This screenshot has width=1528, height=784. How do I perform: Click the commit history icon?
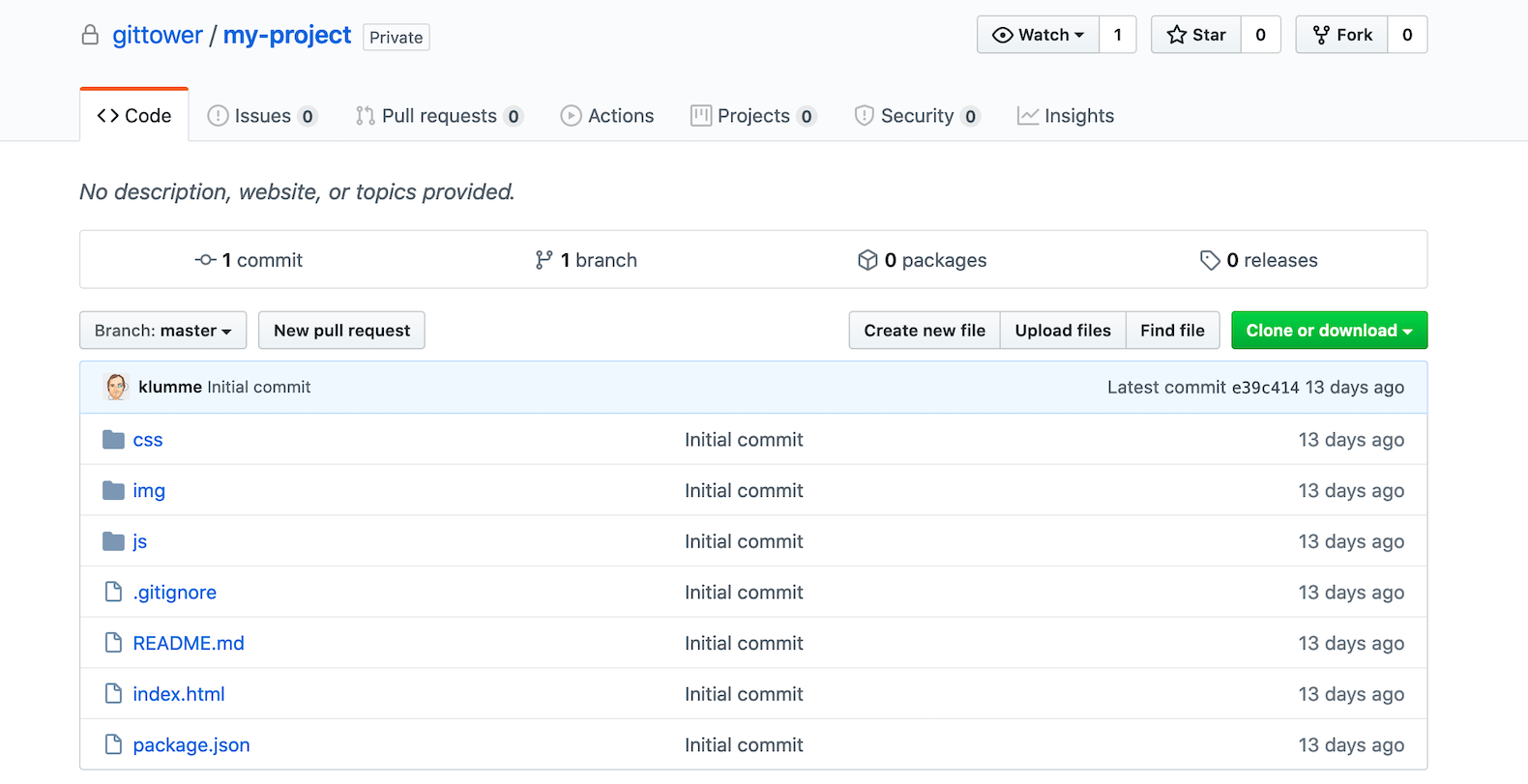click(205, 260)
